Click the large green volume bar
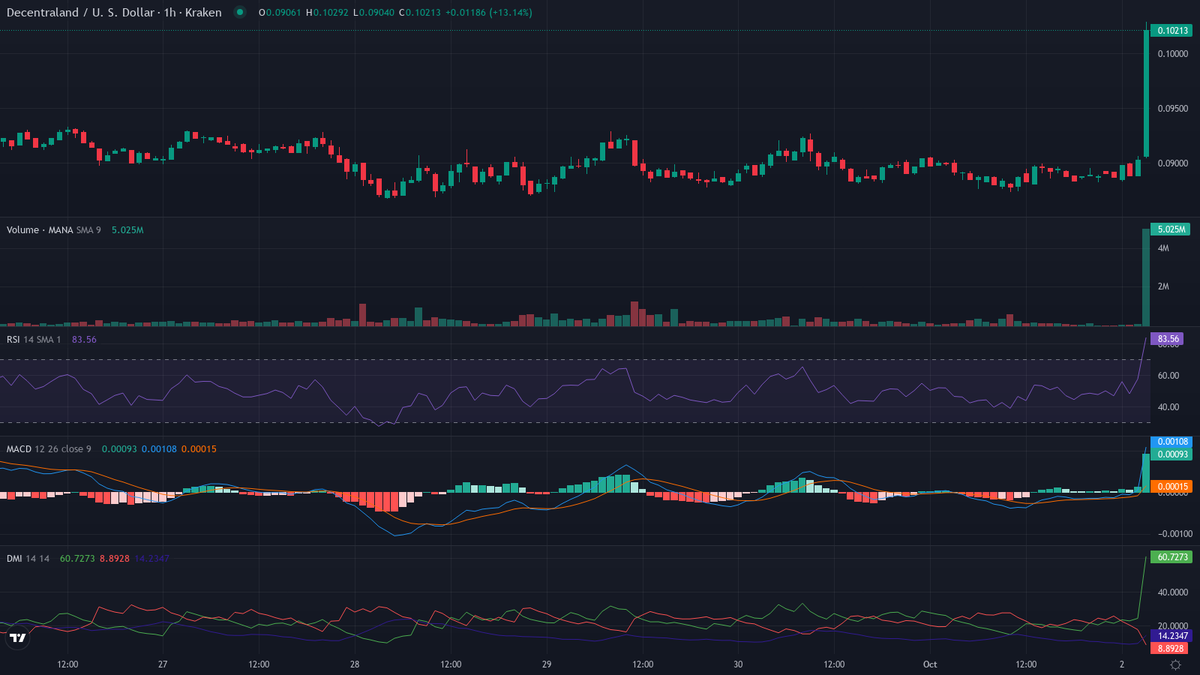Viewport: 1200px width, 675px height. click(1146, 277)
